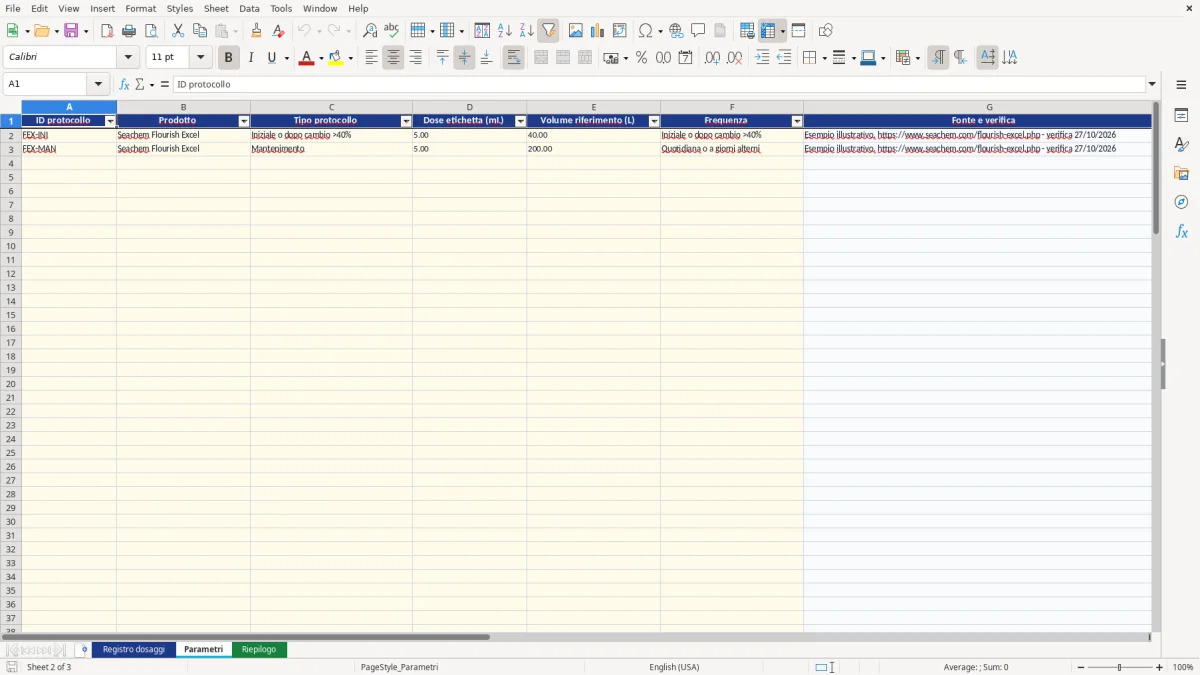Open the File menu
Viewport: 1200px width, 675px height.
pos(12,8)
